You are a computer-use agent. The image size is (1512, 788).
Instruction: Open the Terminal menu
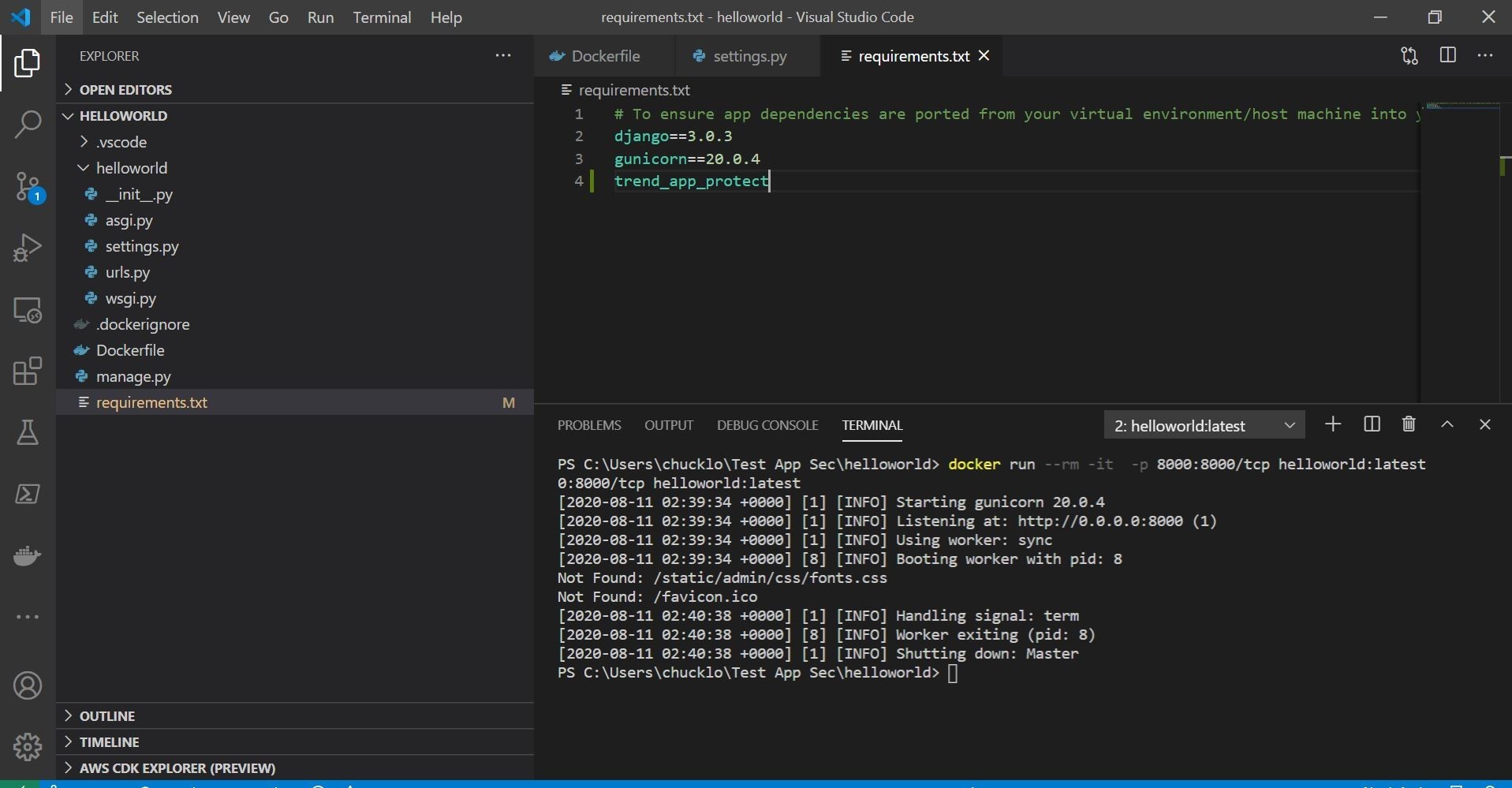pos(382,17)
